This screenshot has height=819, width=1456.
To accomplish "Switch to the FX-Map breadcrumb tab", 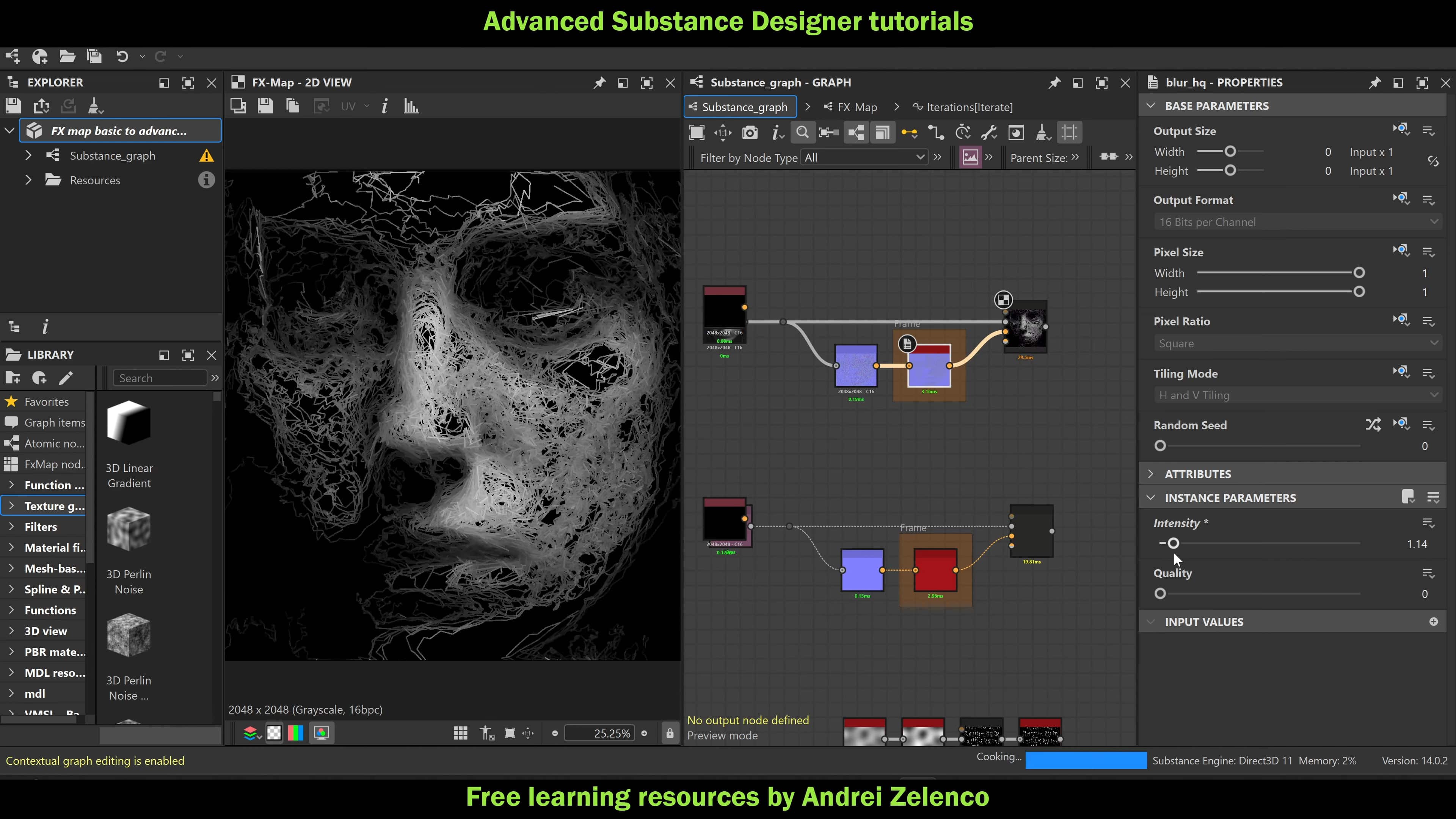I will tap(856, 107).
